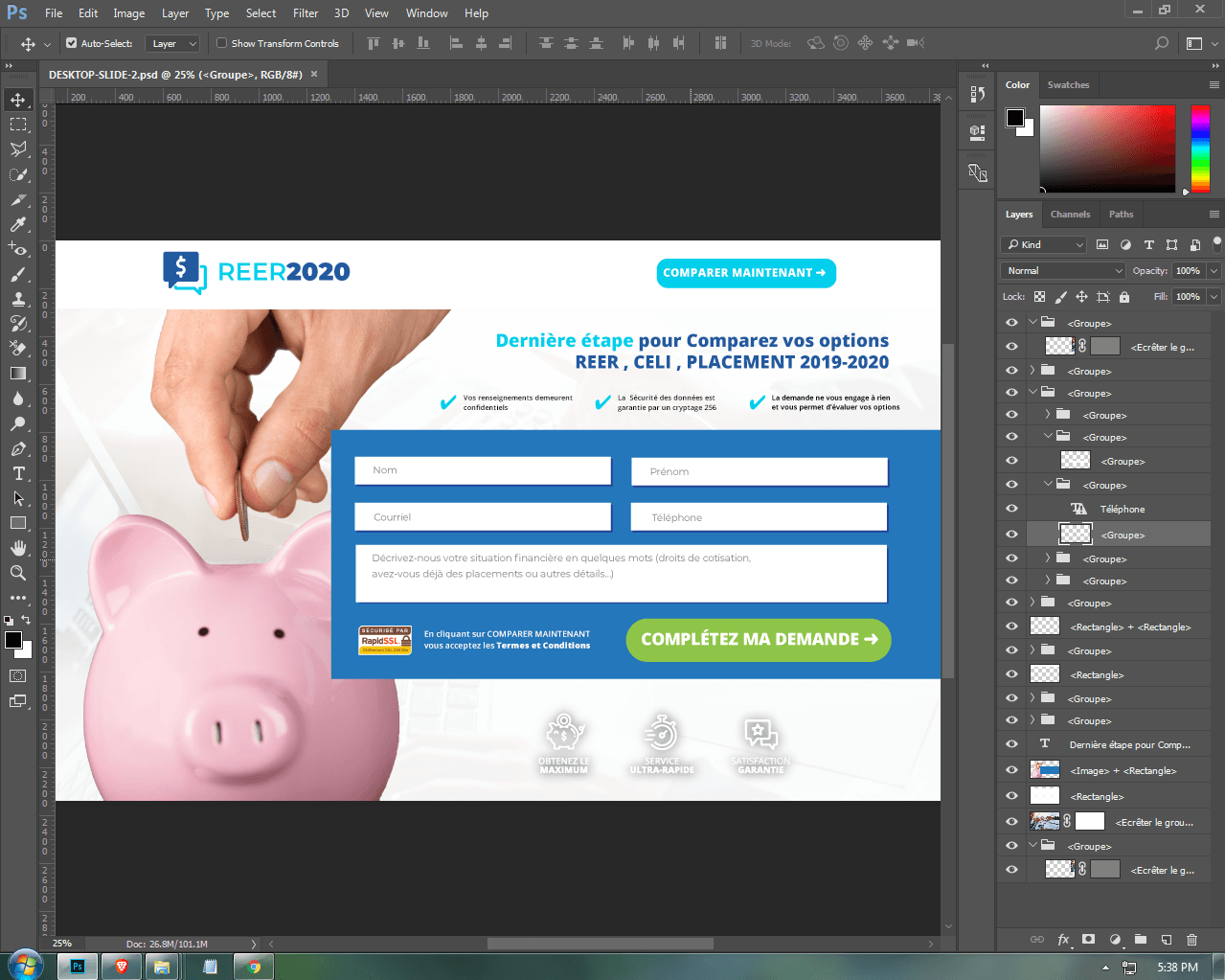Open the Fill value dropdown arrow

(1214, 297)
